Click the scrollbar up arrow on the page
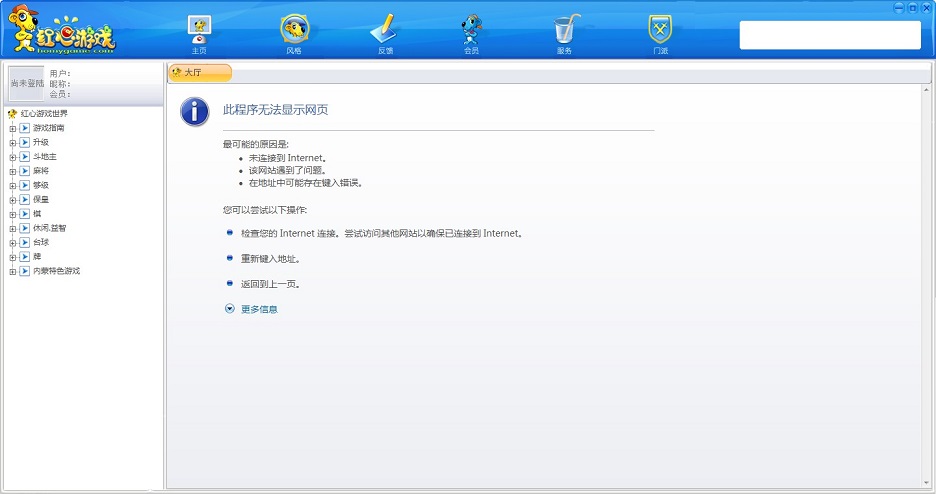 click(x=926, y=89)
